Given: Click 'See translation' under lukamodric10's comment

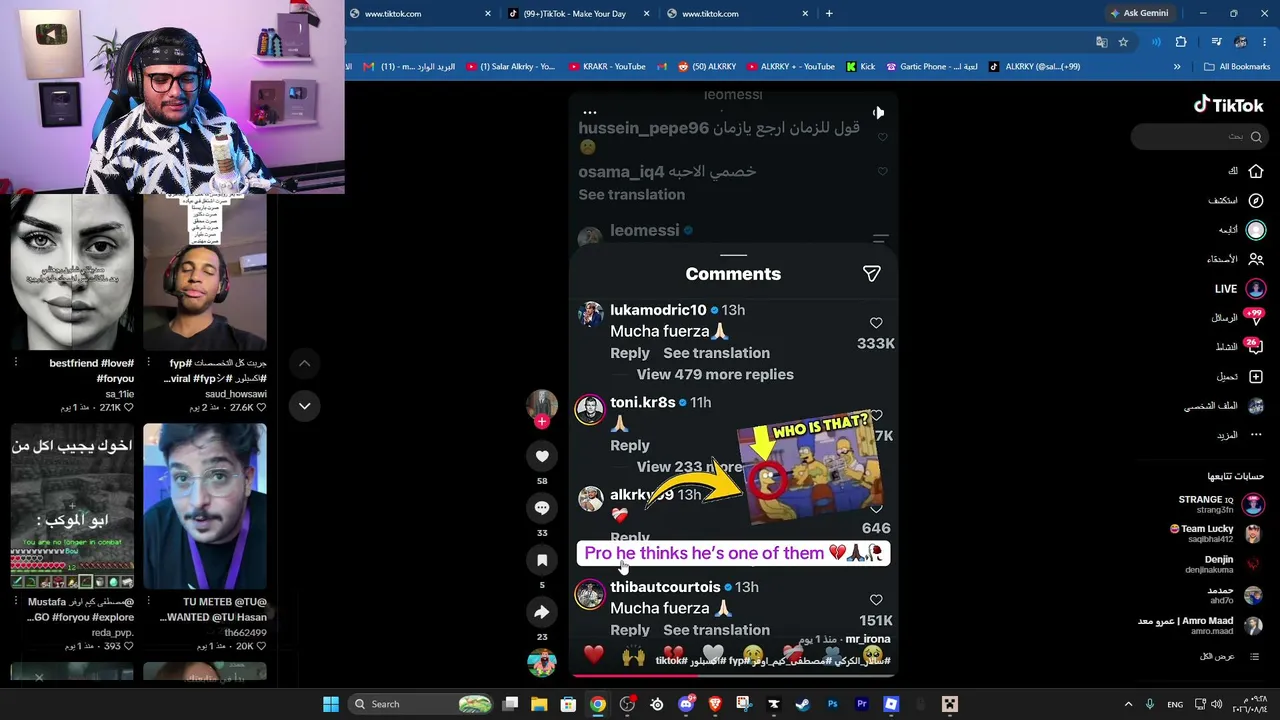Looking at the screenshot, I should (x=716, y=353).
